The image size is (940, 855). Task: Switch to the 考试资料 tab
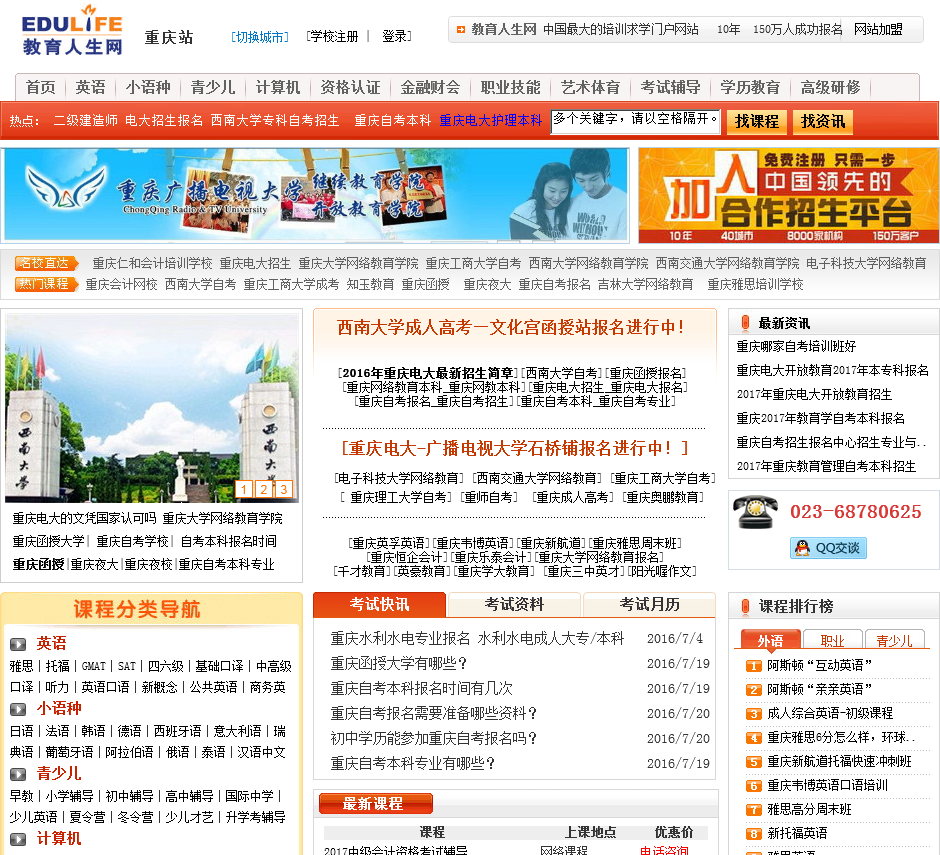coord(514,604)
